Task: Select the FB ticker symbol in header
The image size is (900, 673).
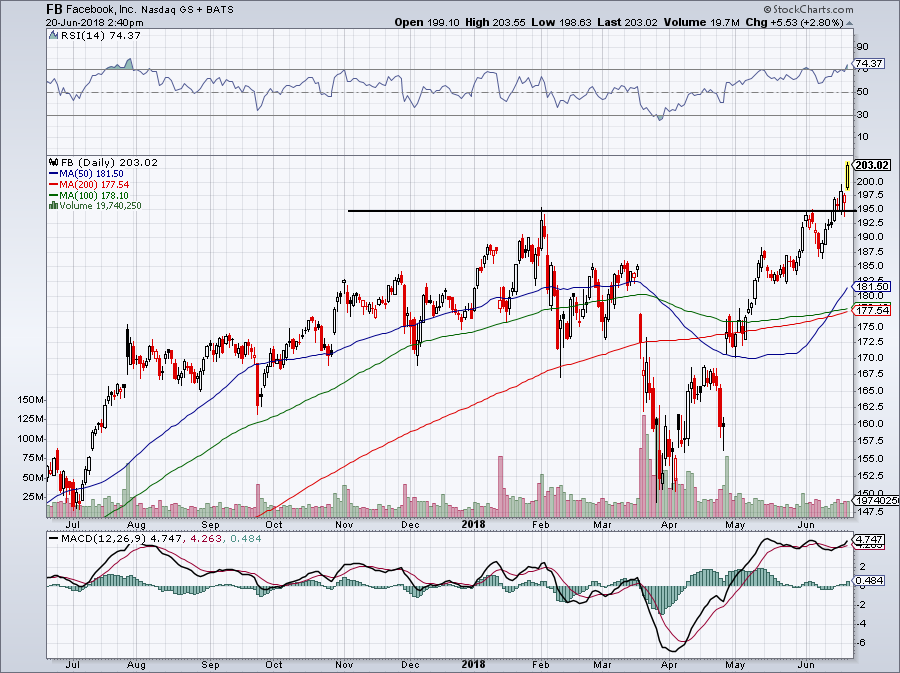Action: coord(54,9)
